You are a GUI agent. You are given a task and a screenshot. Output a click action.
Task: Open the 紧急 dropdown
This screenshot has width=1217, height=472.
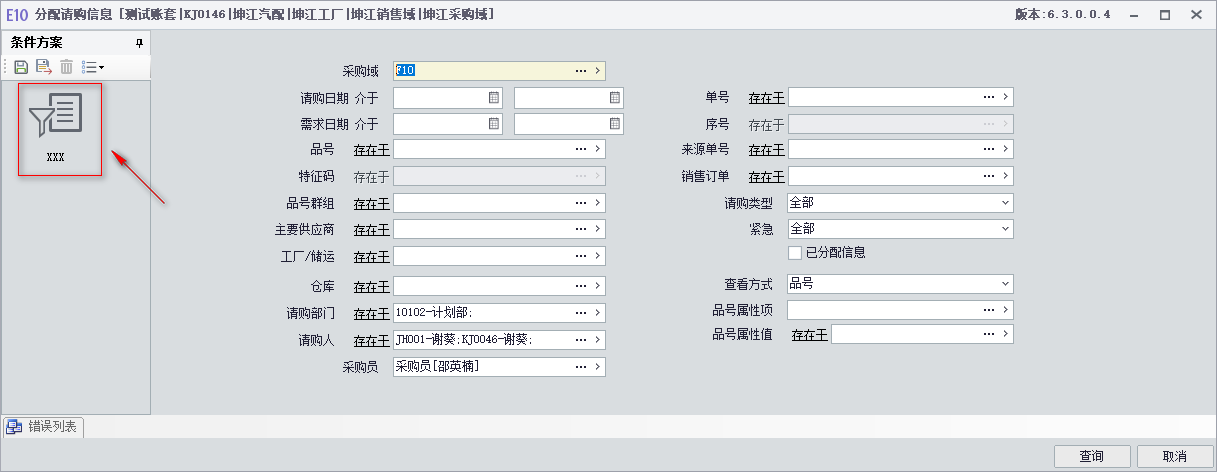(x=1005, y=229)
